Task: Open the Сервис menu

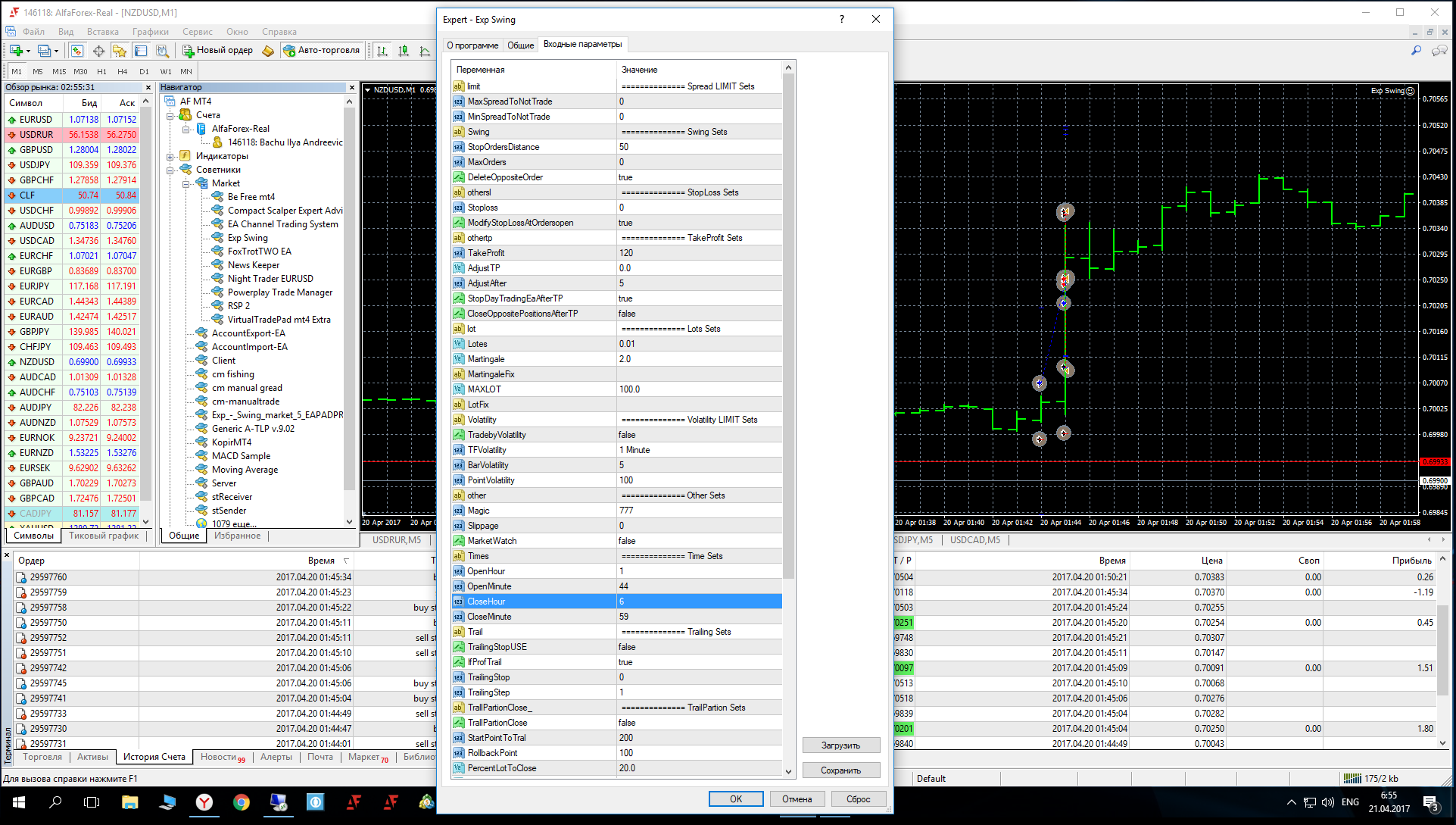Action: point(197,32)
